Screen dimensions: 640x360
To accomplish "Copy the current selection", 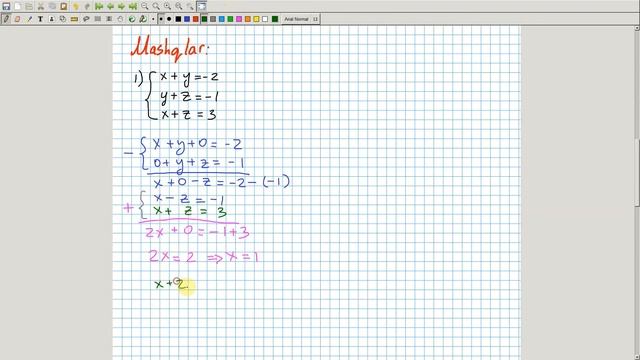I will (52, 7).
